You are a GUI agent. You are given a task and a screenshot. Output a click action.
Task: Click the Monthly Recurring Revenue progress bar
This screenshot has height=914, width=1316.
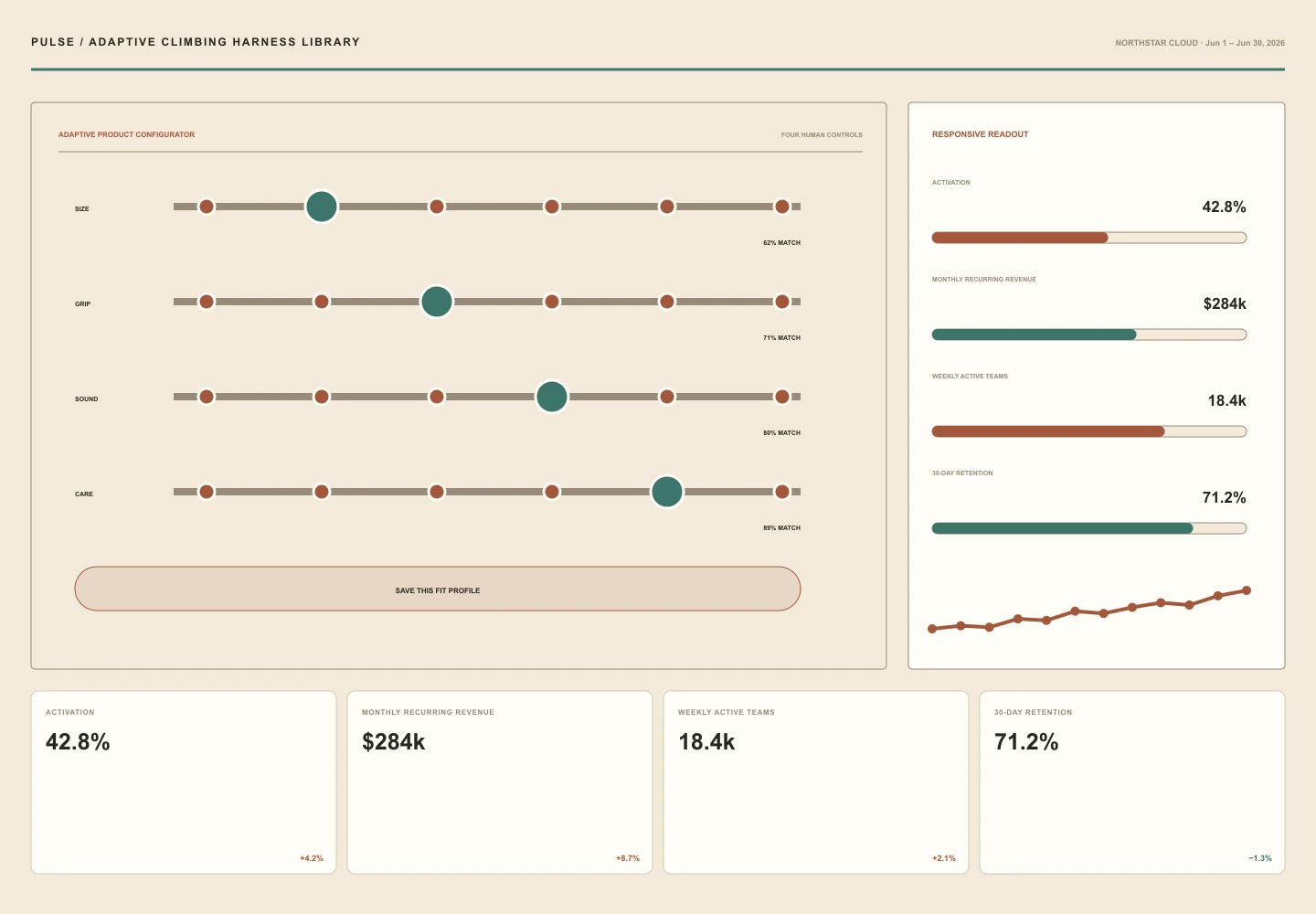coord(1089,335)
